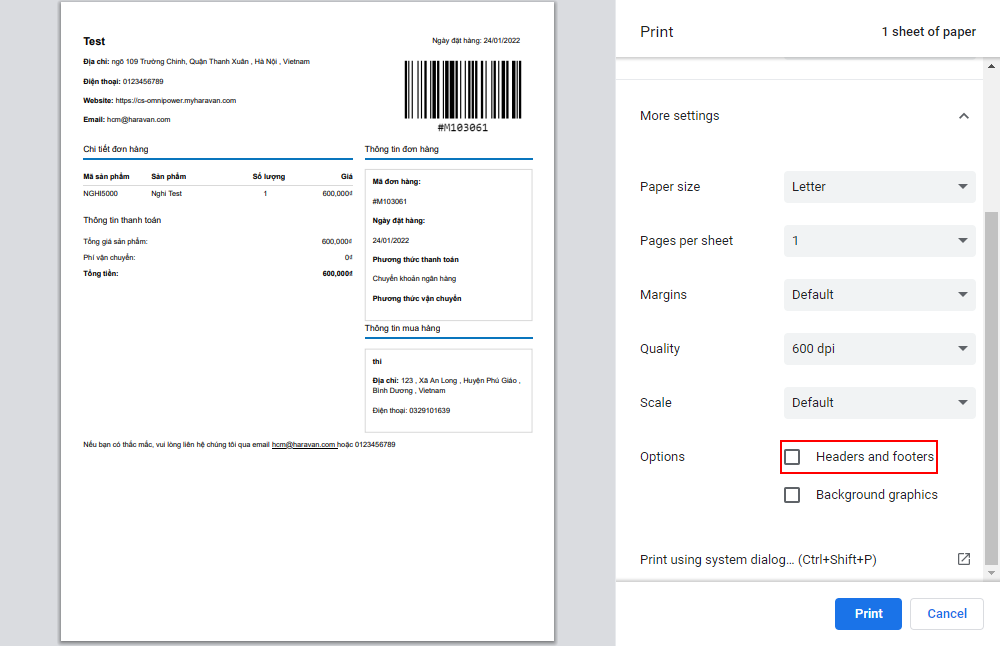Open Print using system dialog link

[x=758, y=560]
